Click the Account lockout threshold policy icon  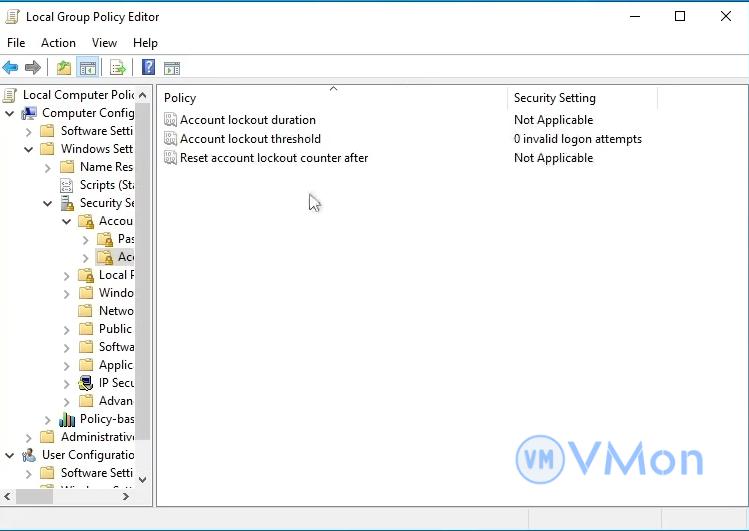(x=171, y=138)
